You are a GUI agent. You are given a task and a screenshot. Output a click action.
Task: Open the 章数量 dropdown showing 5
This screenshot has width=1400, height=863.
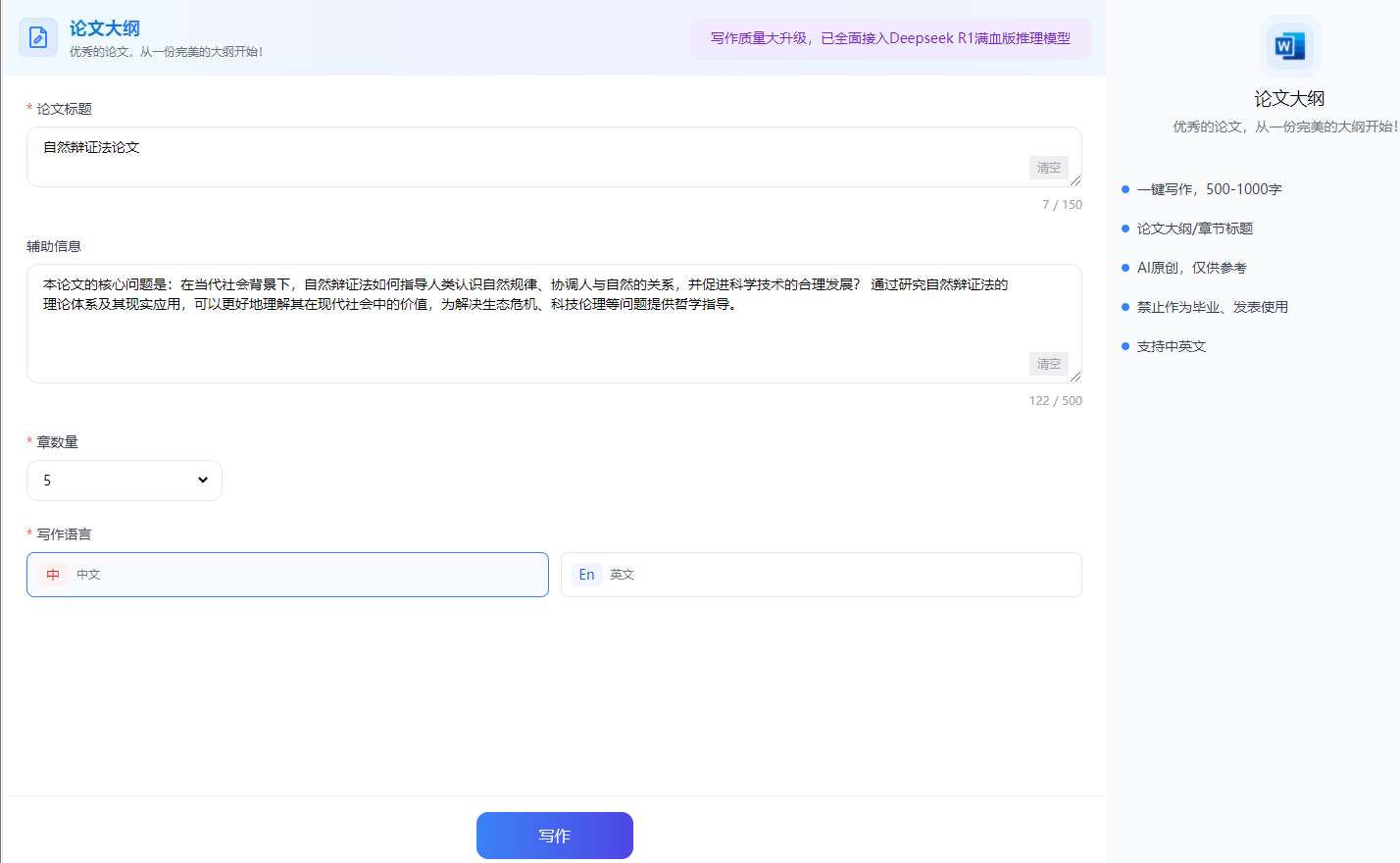click(x=124, y=481)
